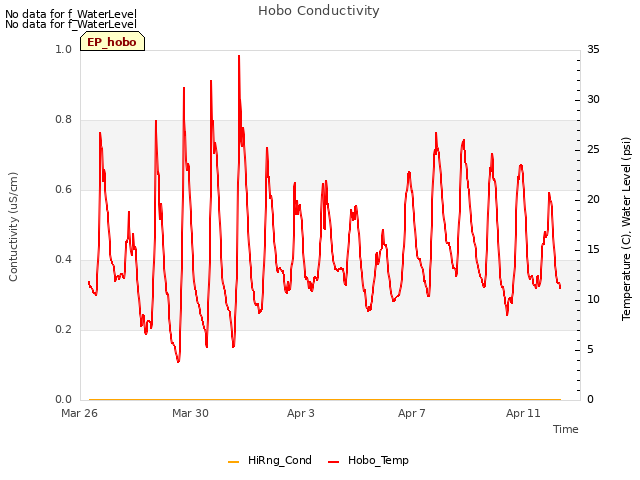Click the Apr 3 x-axis label

pos(301,413)
